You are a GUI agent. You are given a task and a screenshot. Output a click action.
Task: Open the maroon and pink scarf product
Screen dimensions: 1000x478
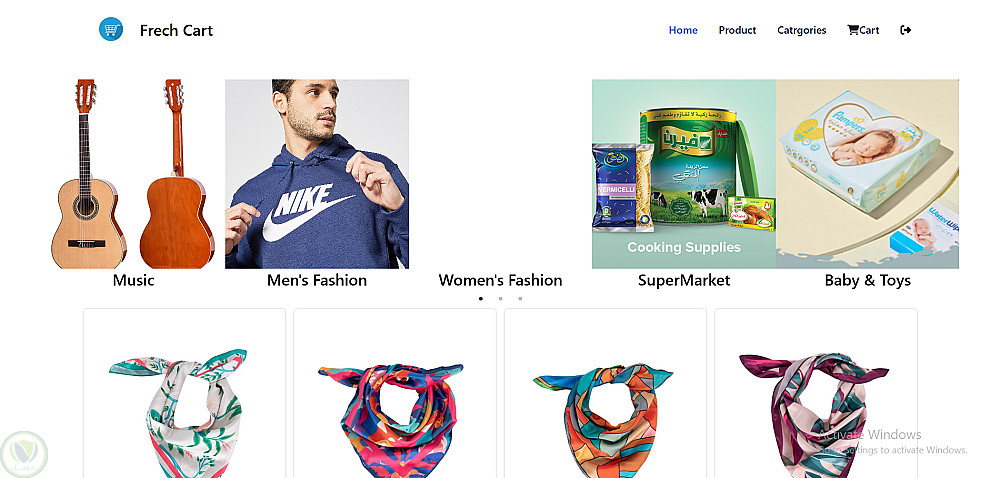coord(816,393)
